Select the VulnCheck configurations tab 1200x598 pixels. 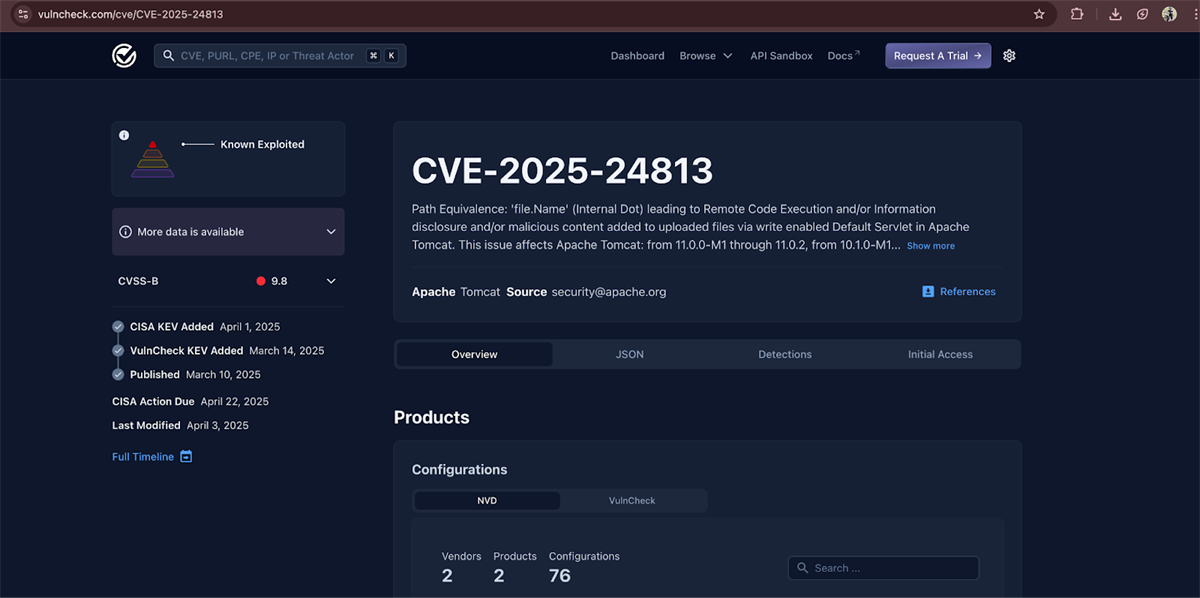tap(632, 500)
